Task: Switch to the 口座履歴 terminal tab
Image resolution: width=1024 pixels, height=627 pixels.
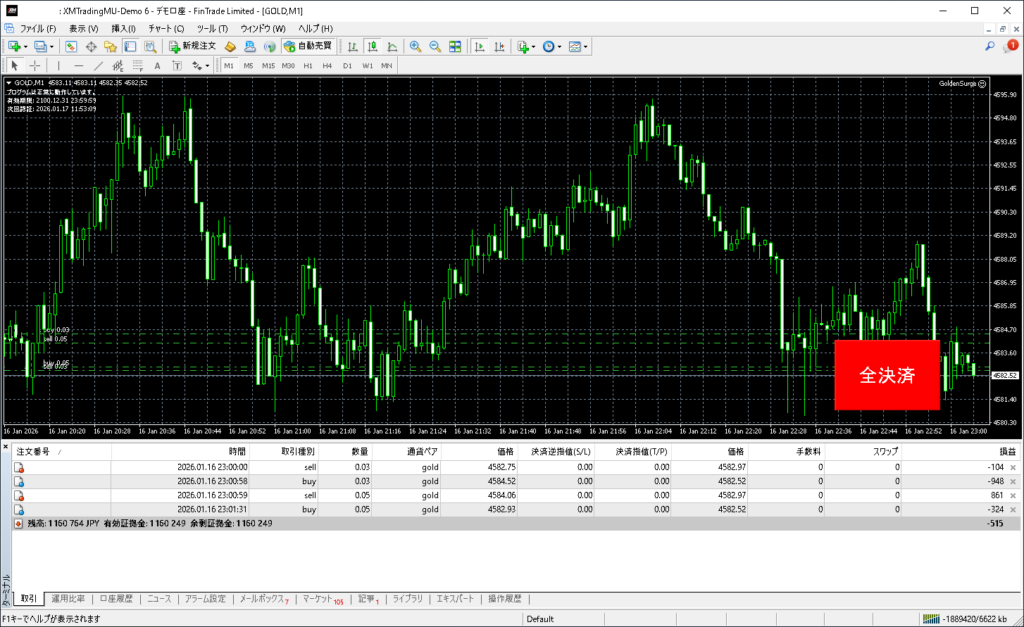Action: point(117,599)
